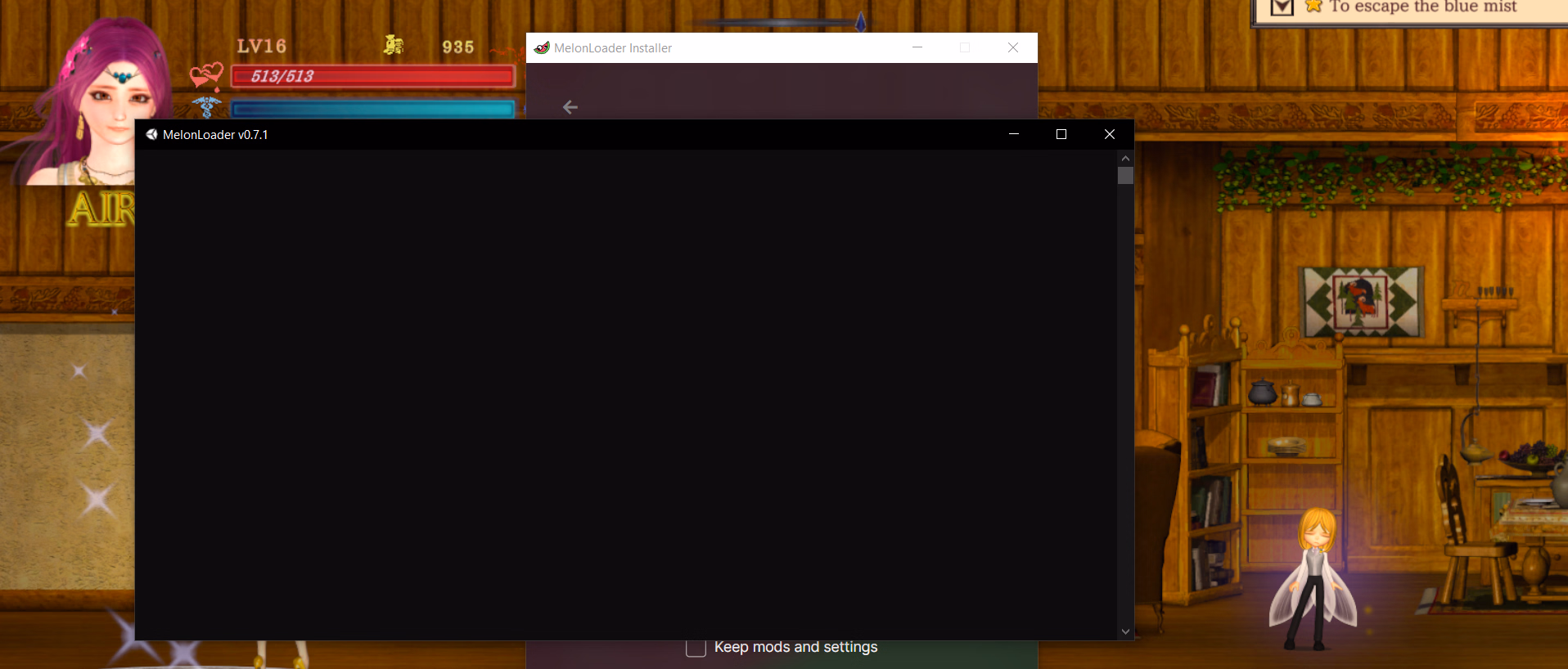Click the Unity icon in MelonLoader console title
The image size is (1568, 669).
151,134
